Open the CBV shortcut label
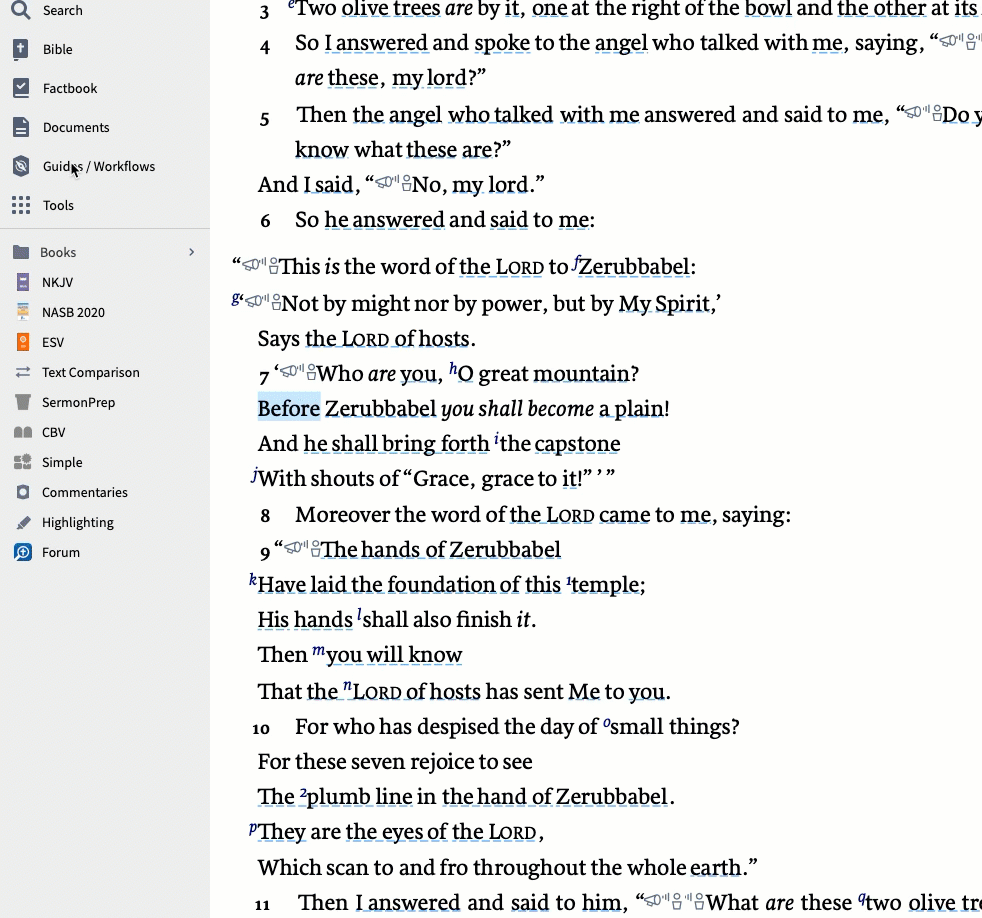Viewport: 982px width, 918px height. (x=53, y=433)
